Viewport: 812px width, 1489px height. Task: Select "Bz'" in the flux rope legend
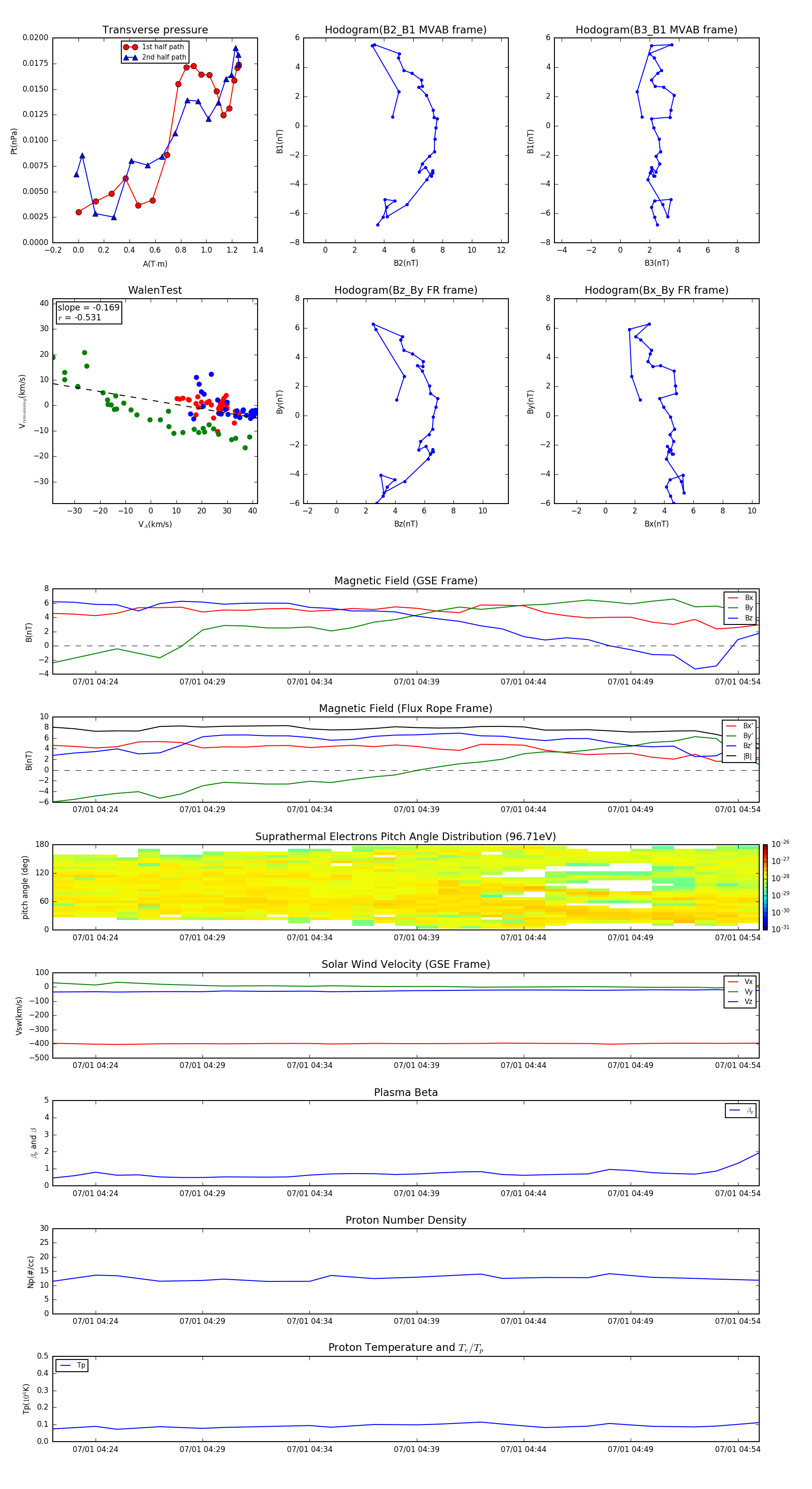tap(740, 746)
